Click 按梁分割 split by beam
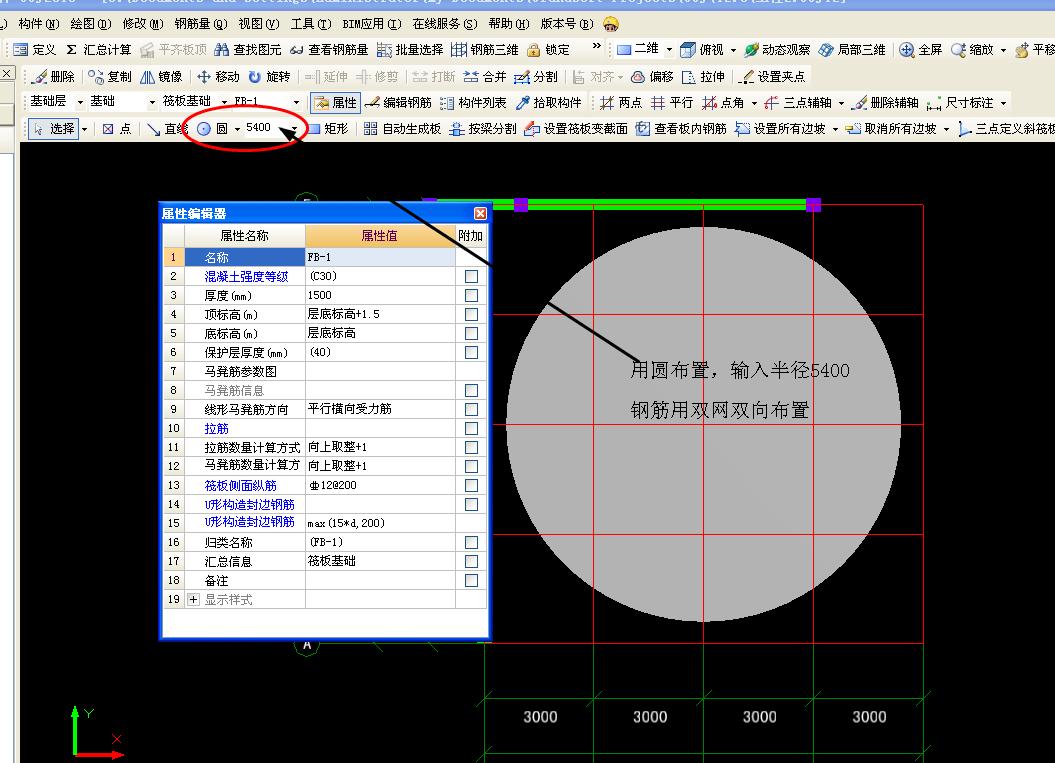The height and width of the screenshot is (763, 1055). pyautogui.click(x=483, y=129)
